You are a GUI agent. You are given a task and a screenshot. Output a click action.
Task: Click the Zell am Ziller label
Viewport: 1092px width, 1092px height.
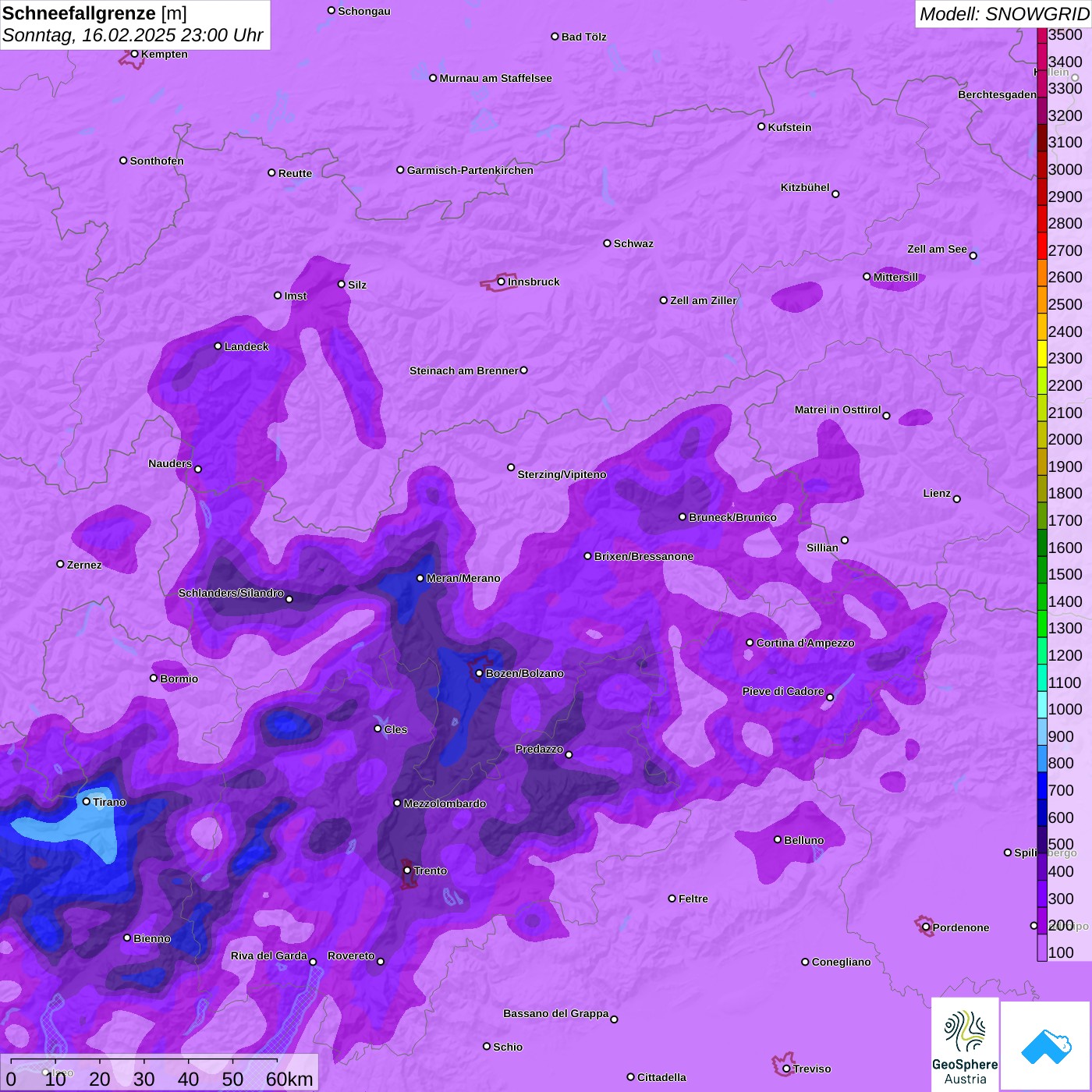703,300
